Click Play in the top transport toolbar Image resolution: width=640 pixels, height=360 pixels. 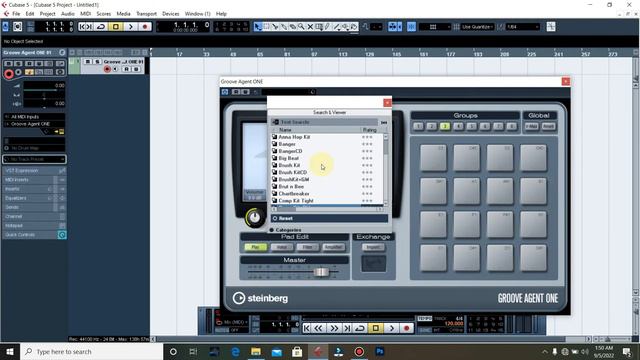point(130,27)
